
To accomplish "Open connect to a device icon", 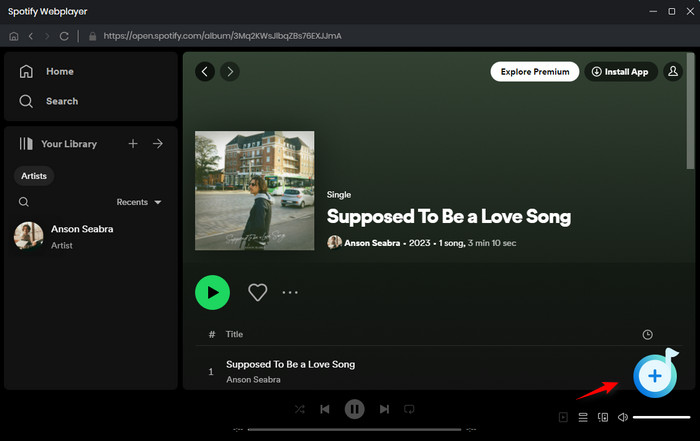I will 603,417.
